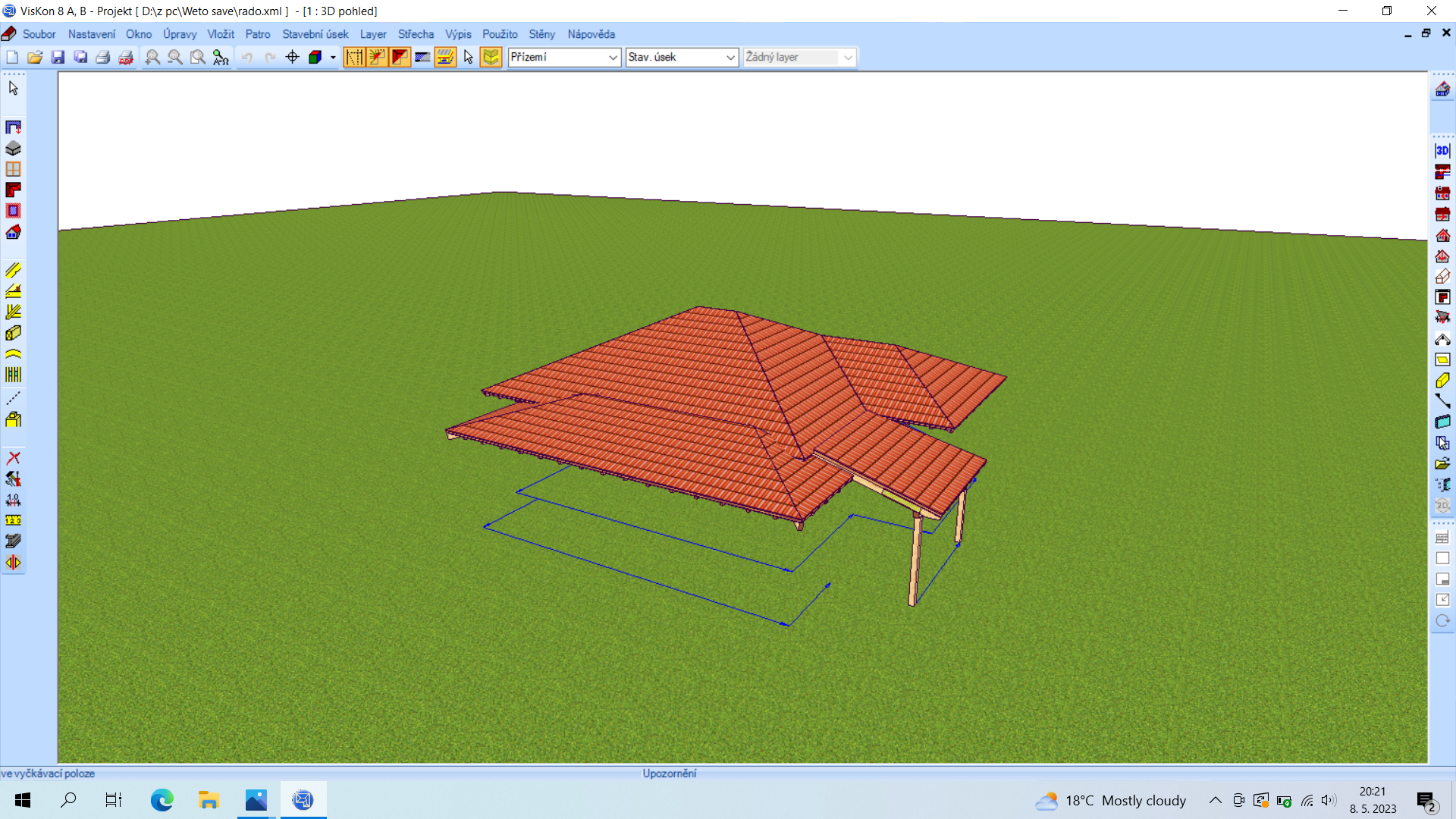Image resolution: width=1456 pixels, height=819 pixels.
Task: Export to PDF from the toolbar
Action: 126,57
